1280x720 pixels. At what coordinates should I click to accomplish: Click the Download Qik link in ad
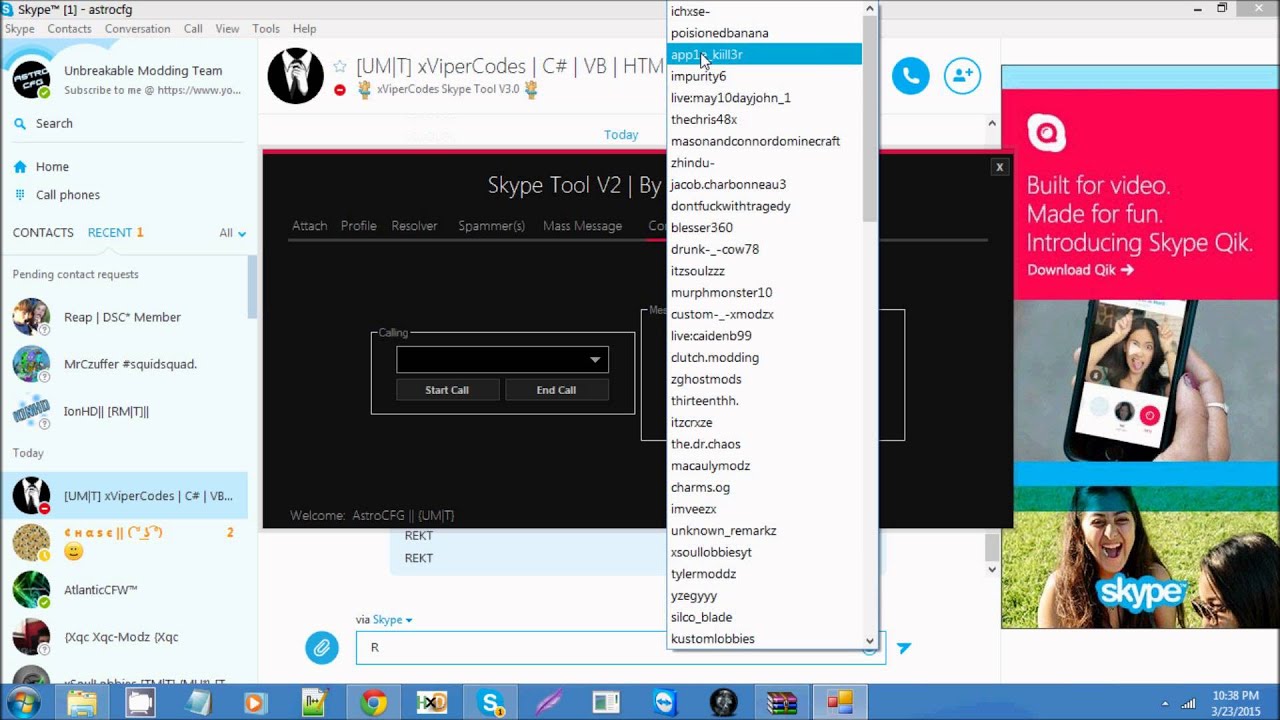[1080, 270]
